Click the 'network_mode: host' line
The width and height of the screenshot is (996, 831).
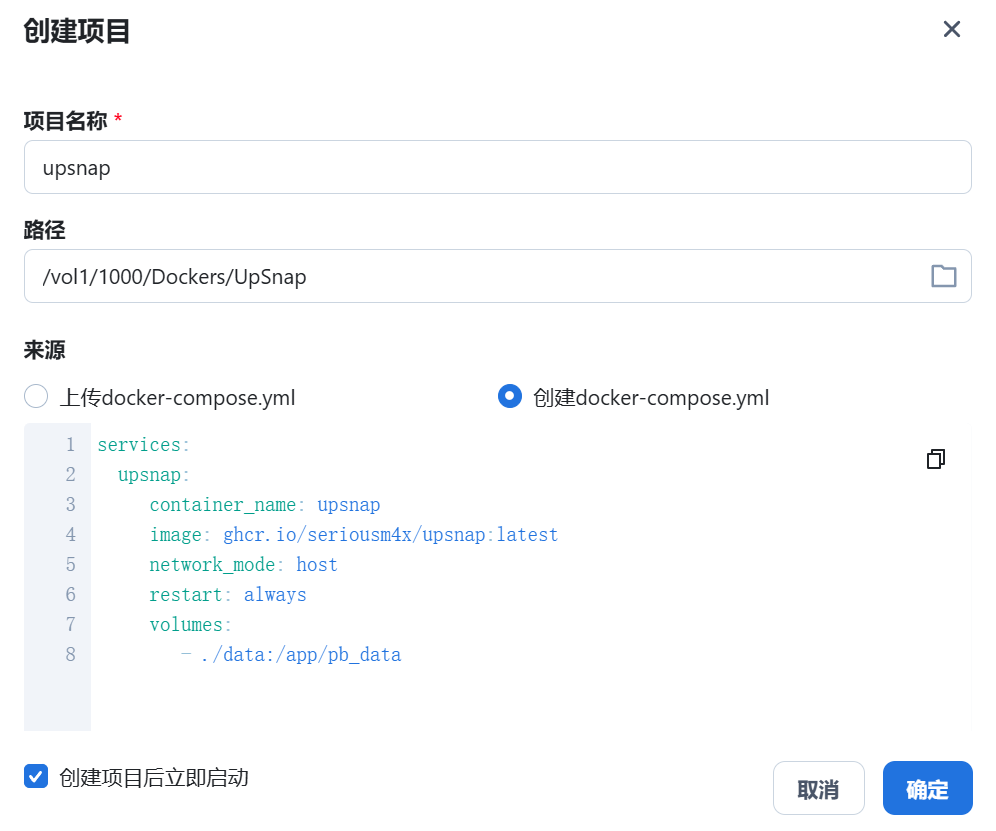[243, 565]
